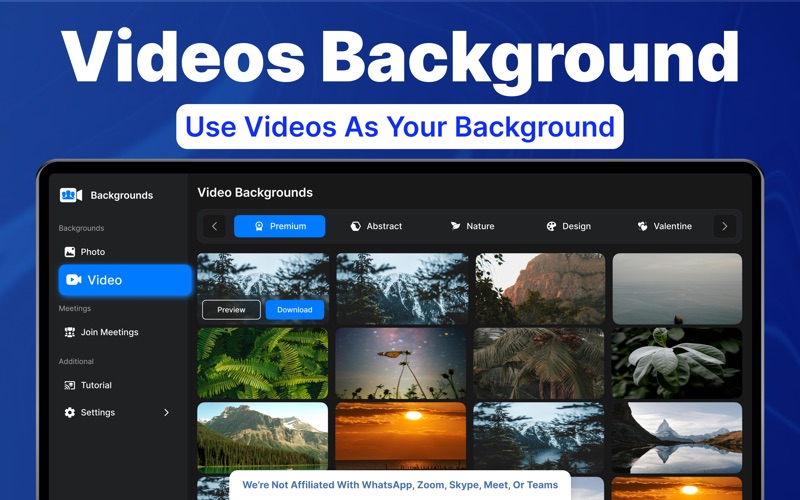Open the Design category

point(568,226)
